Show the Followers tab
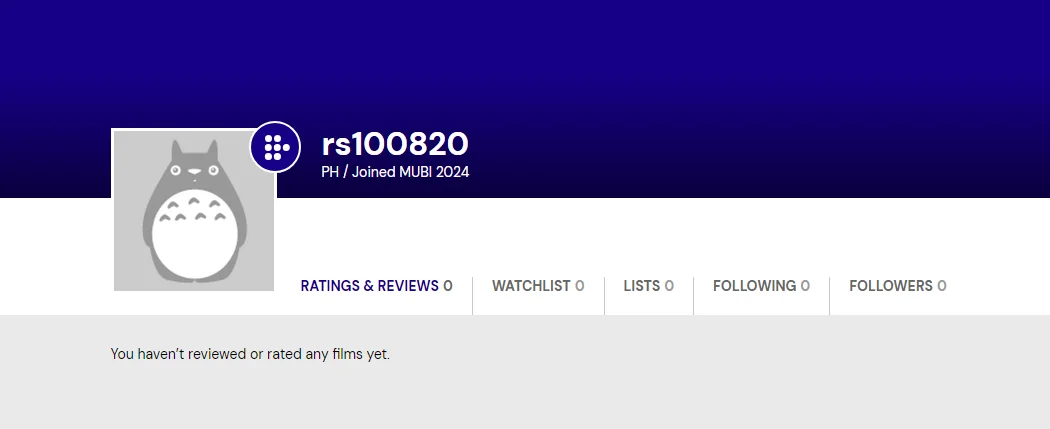This screenshot has width=1050, height=429. coord(897,286)
